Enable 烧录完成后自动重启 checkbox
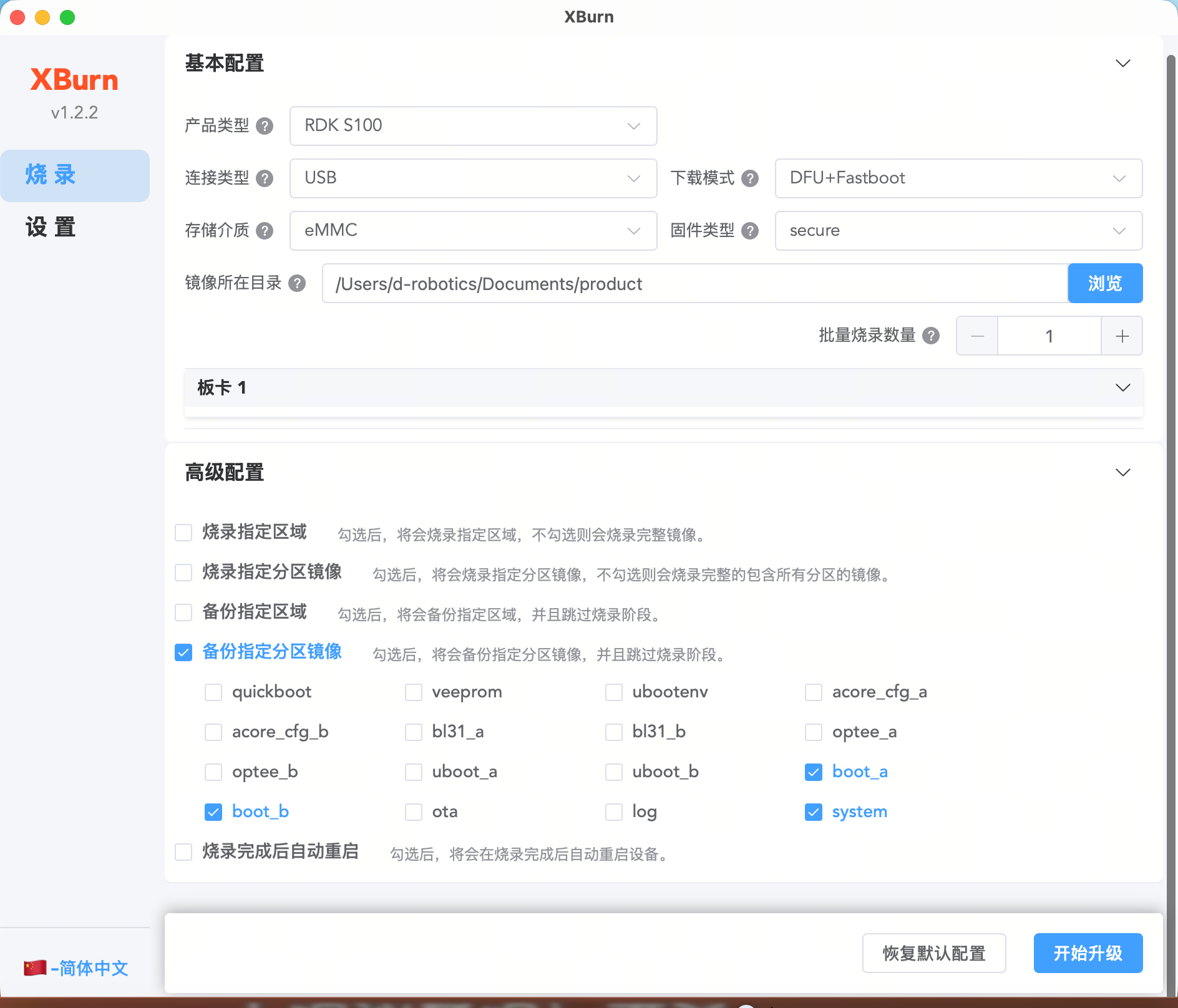 (x=183, y=852)
